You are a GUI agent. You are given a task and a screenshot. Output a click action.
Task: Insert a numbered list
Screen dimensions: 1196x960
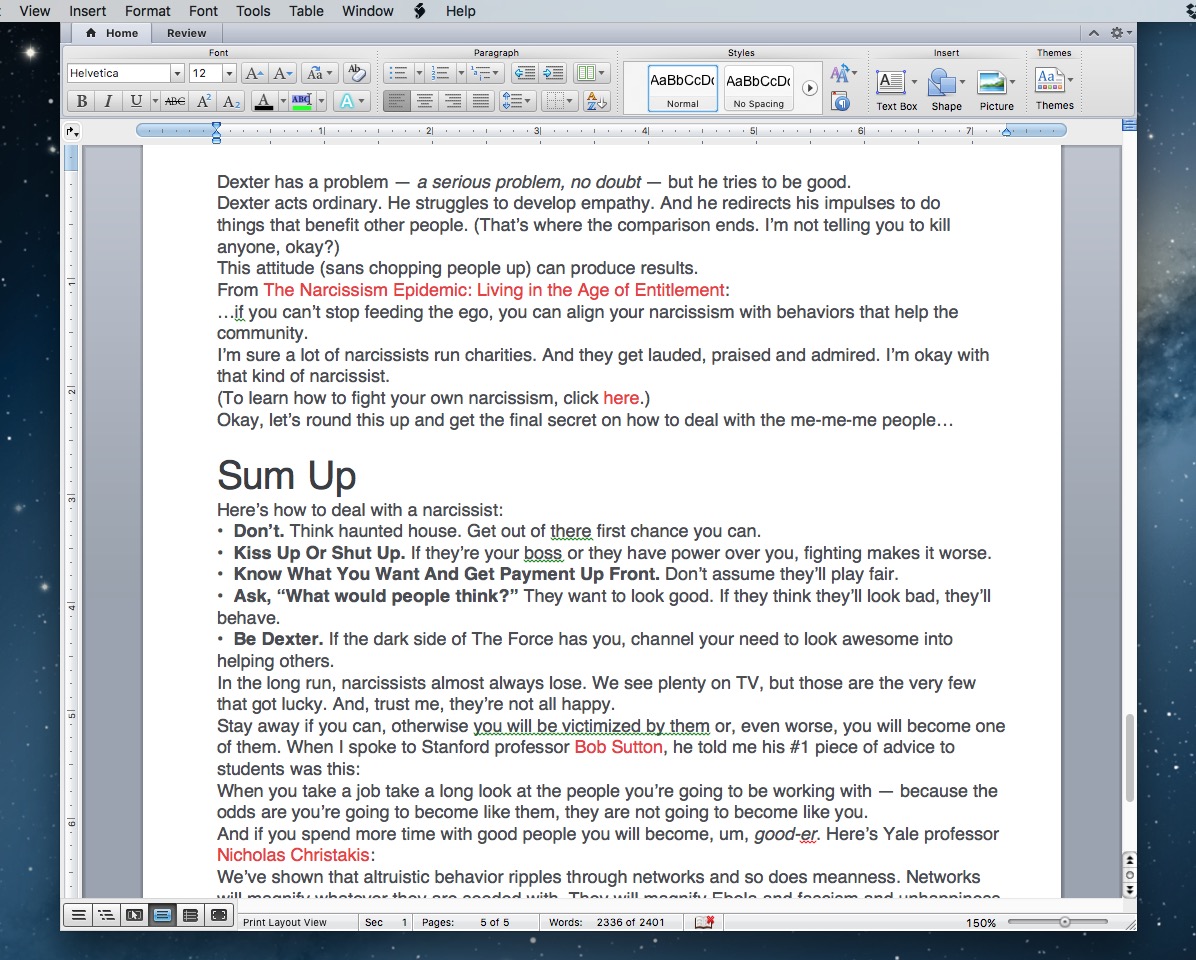(x=440, y=73)
